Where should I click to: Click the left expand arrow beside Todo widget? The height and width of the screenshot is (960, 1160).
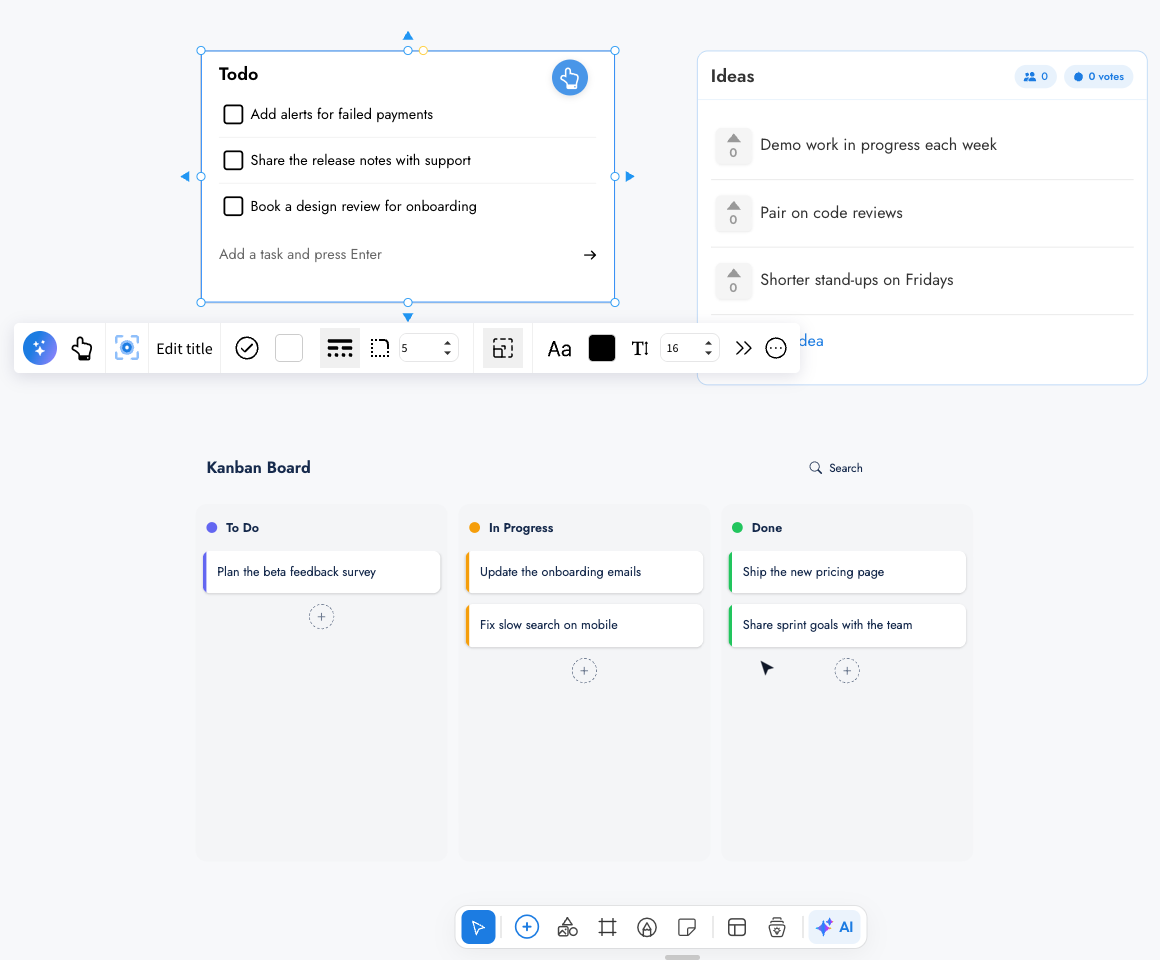coord(185,177)
